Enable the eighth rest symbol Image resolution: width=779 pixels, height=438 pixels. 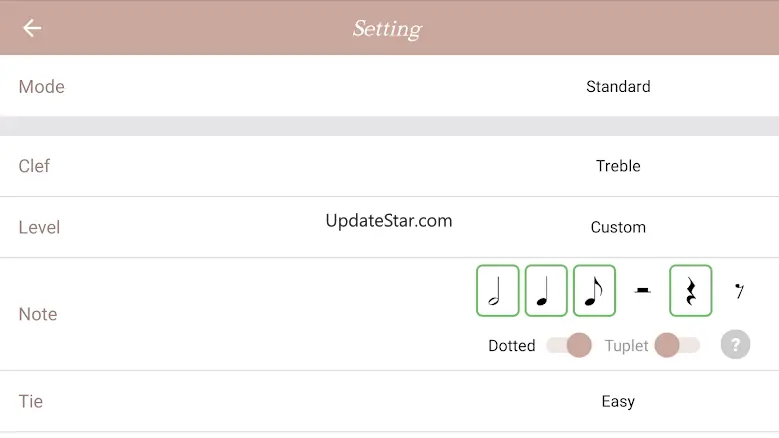click(739, 291)
